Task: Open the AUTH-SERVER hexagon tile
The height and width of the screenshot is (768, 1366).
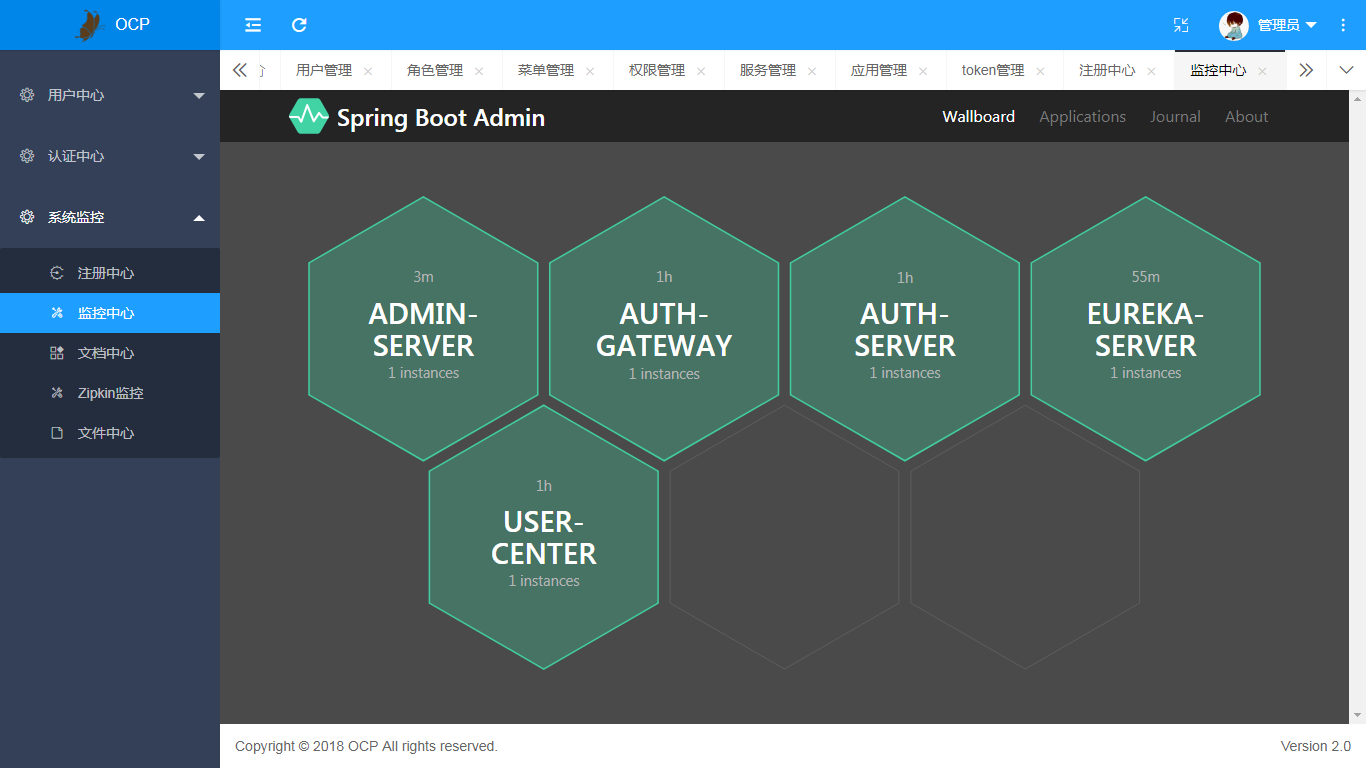Action: pos(905,328)
